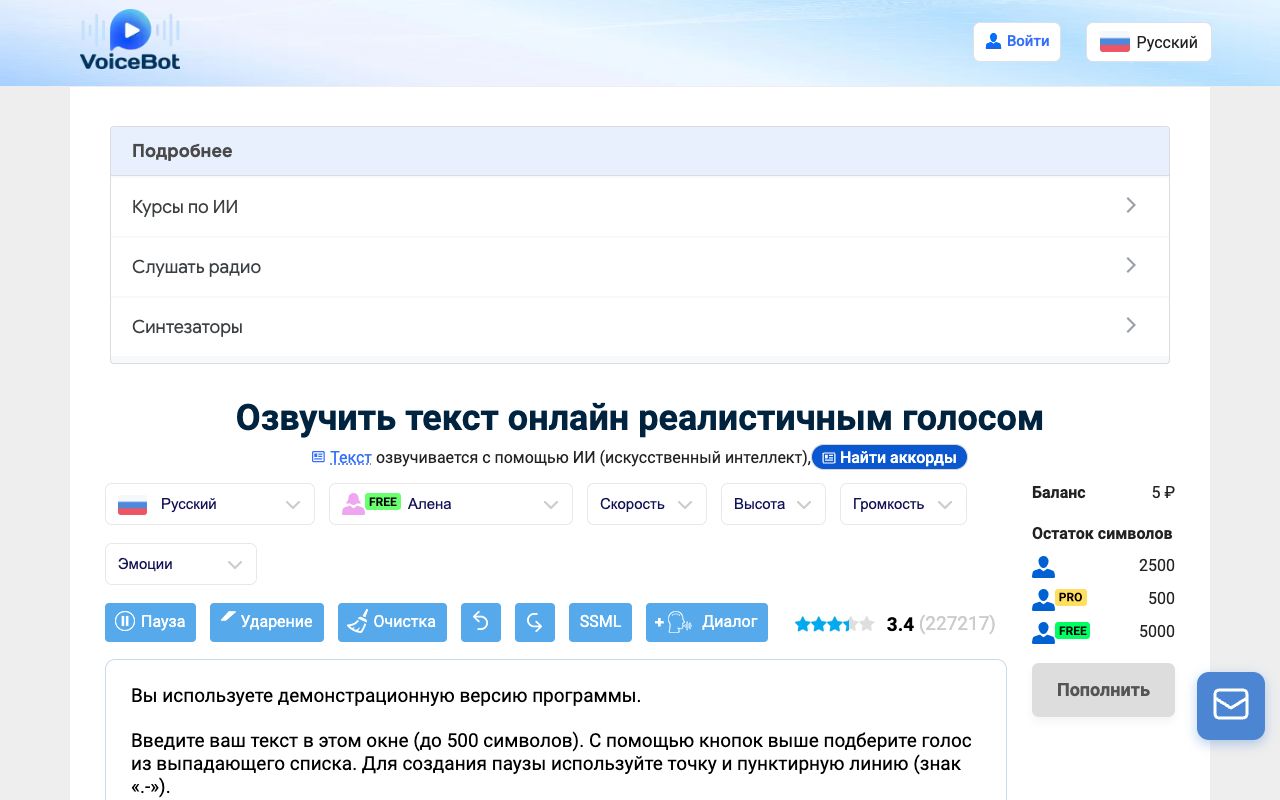Expand the Эмоции dropdown
This screenshot has height=800, width=1280.
(x=181, y=564)
